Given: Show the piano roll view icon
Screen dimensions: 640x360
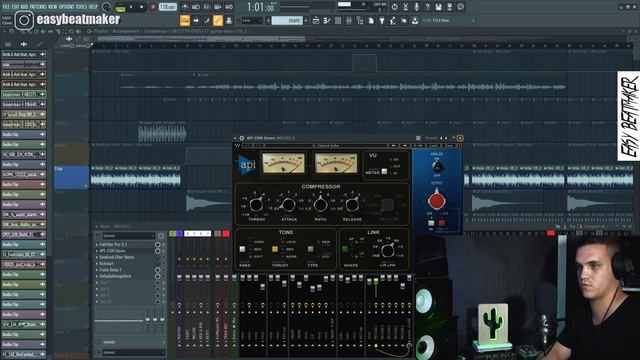Looking at the screenshot, I should (x=327, y=20).
